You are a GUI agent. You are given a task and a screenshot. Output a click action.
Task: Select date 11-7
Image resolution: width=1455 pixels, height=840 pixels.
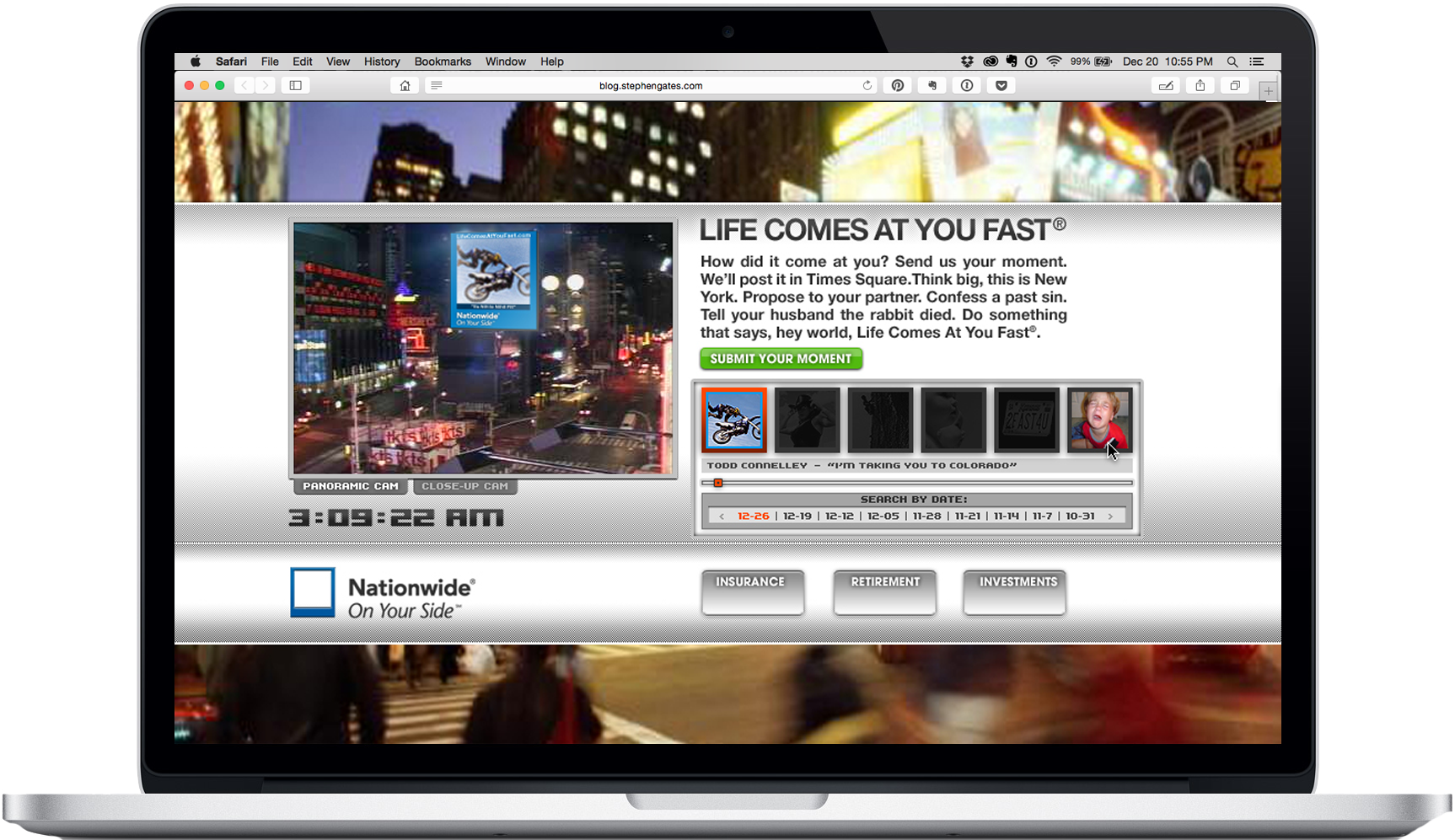[1043, 516]
